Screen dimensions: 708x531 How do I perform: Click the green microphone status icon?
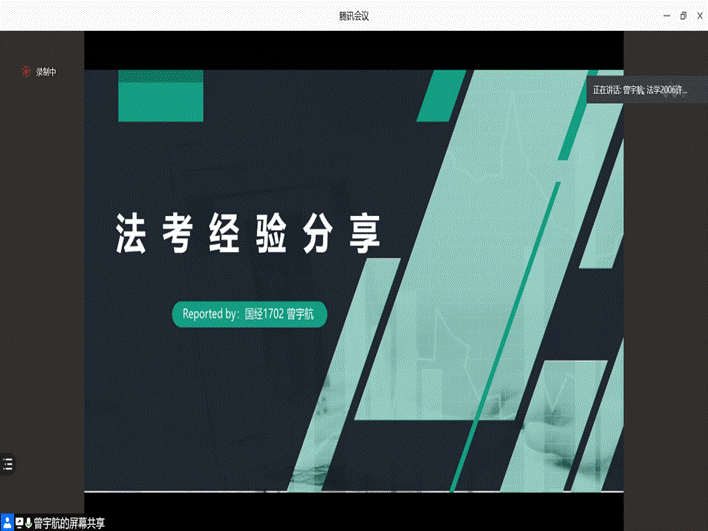click(x=28, y=523)
